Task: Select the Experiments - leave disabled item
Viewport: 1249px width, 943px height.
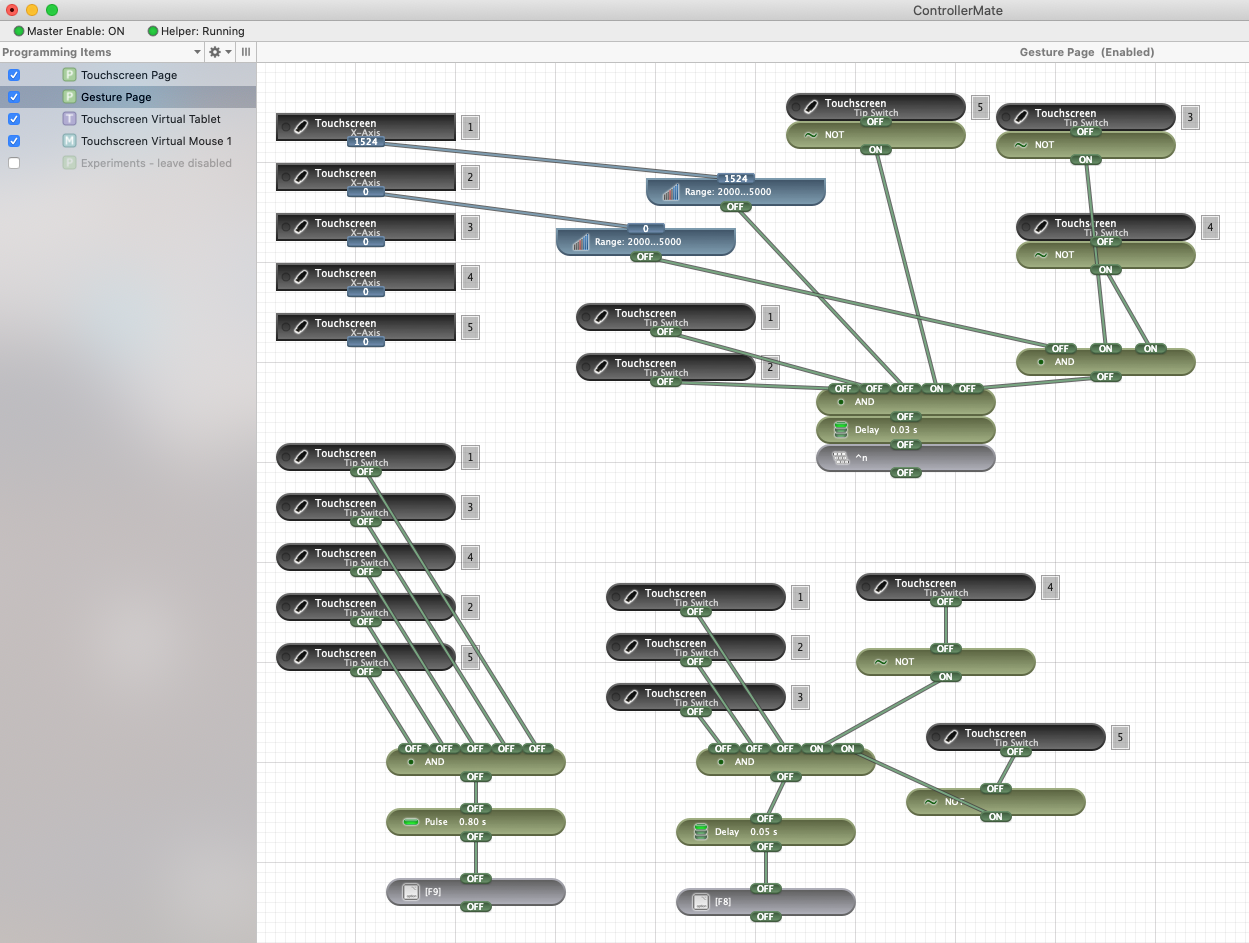Action: [x=155, y=163]
